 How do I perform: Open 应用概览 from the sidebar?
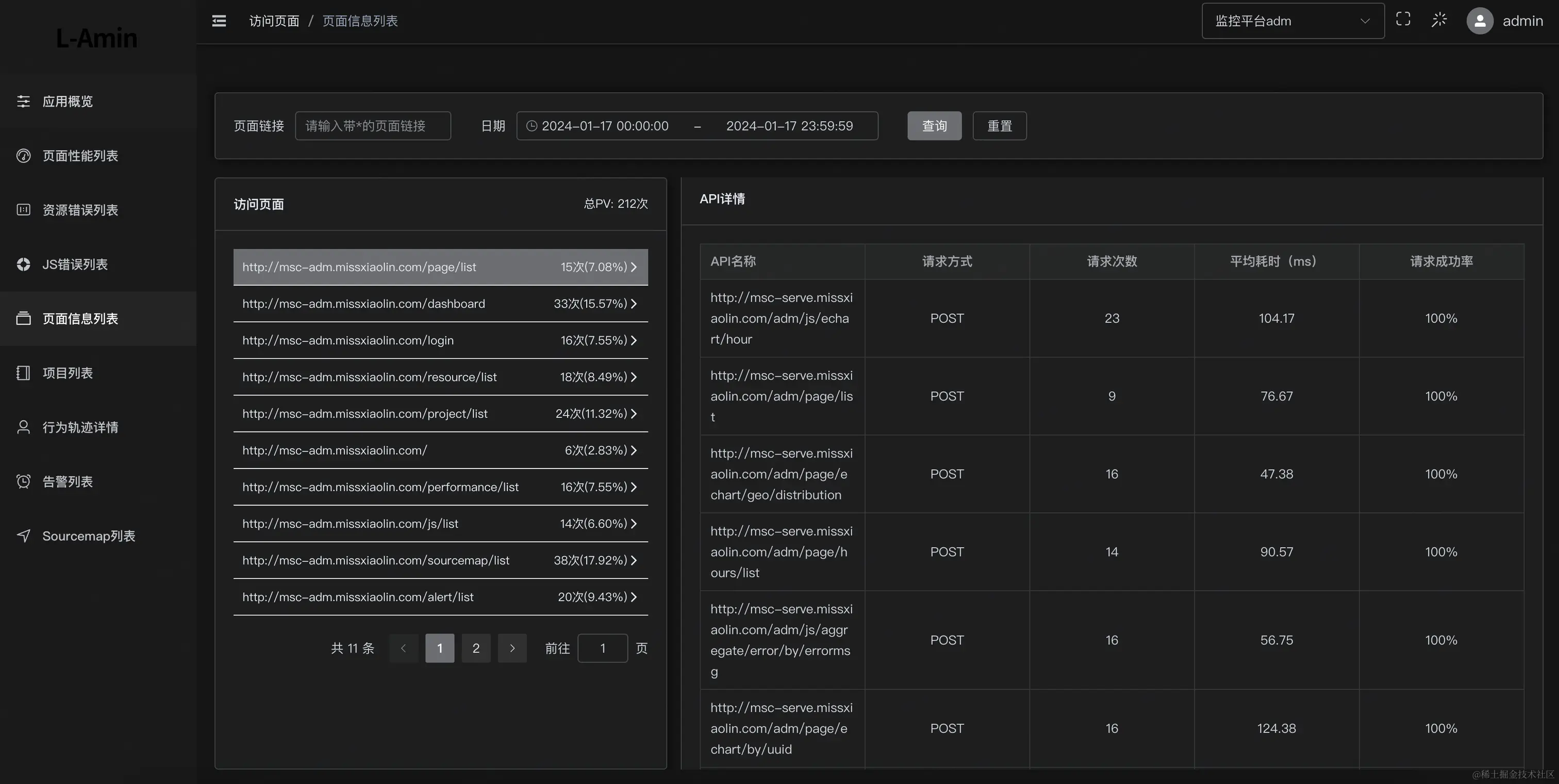click(68, 102)
